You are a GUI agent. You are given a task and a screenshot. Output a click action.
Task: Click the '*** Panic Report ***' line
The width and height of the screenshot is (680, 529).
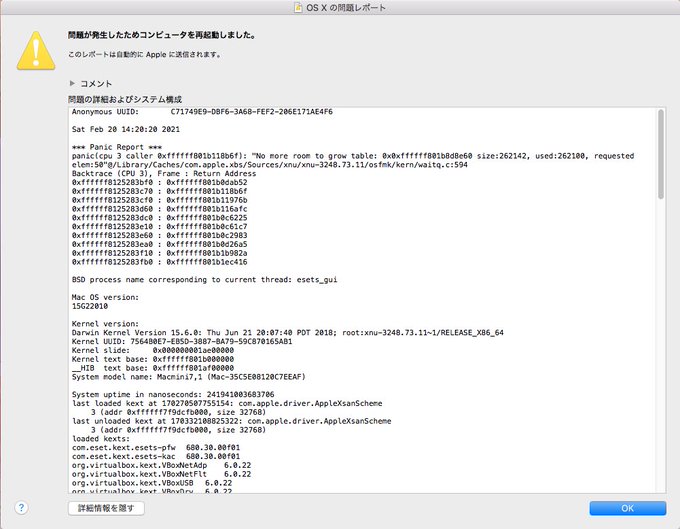(117, 147)
